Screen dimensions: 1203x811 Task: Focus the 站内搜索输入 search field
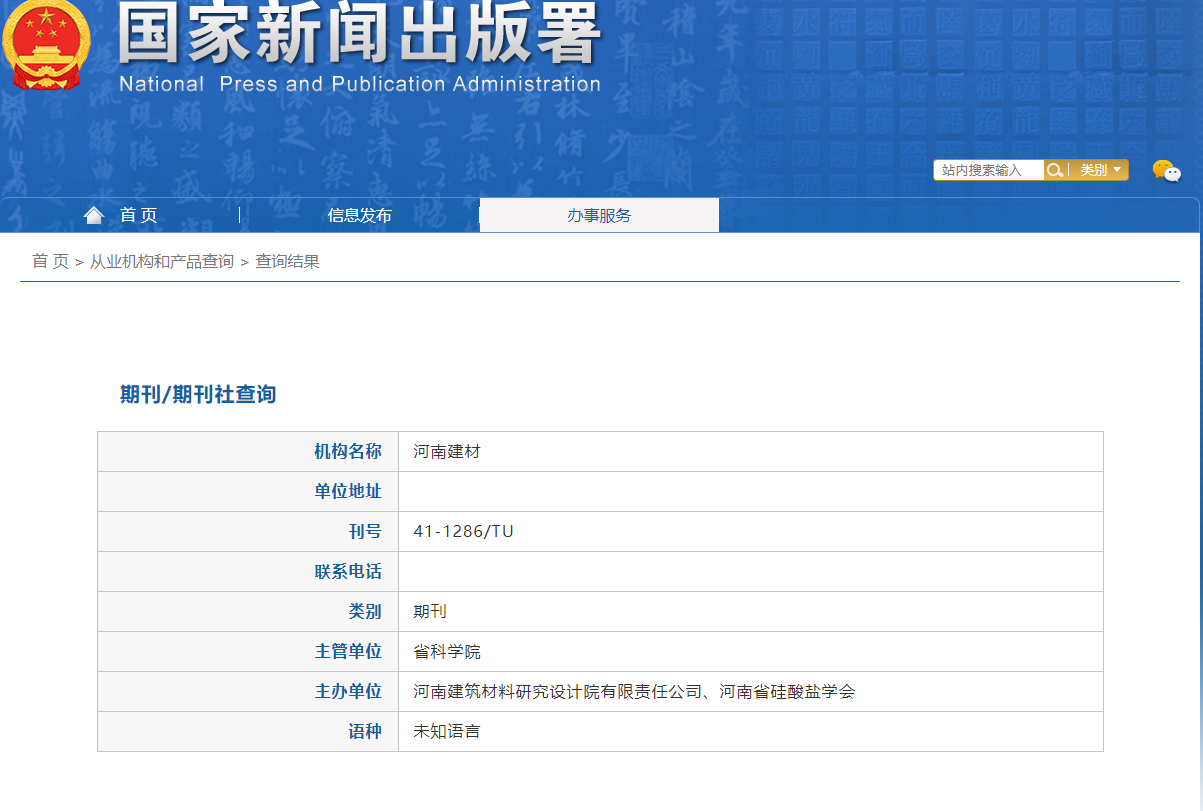(x=987, y=170)
